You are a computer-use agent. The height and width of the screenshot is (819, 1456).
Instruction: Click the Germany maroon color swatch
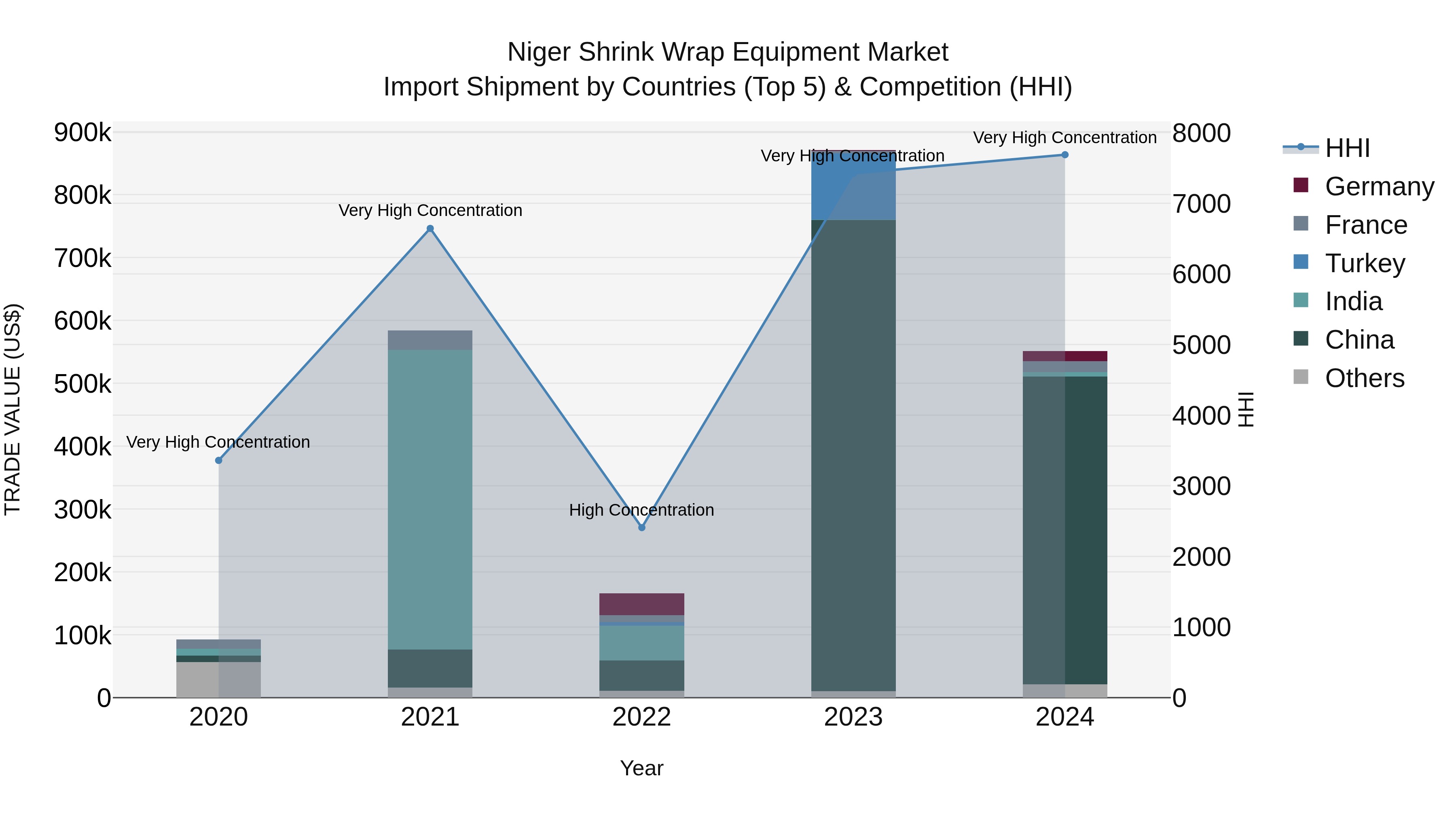click(x=1301, y=185)
